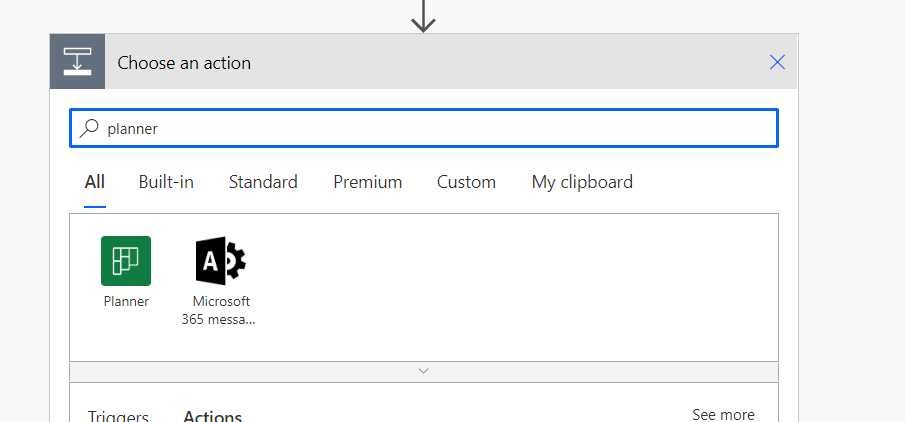This screenshot has height=422, width=905.
Task: Click the Planner connector label
Action: coord(126,301)
